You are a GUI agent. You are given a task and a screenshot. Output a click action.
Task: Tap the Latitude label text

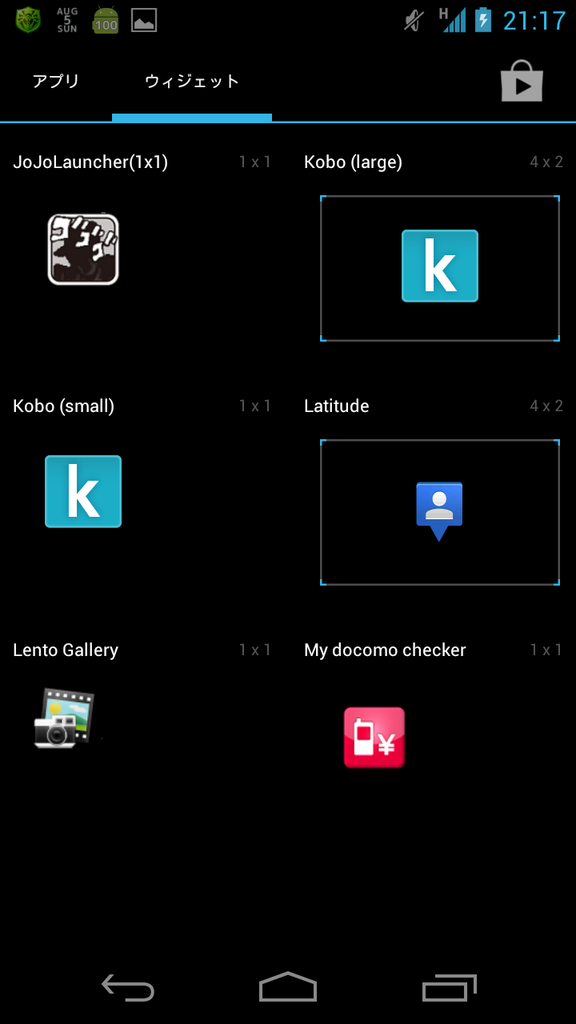(336, 406)
